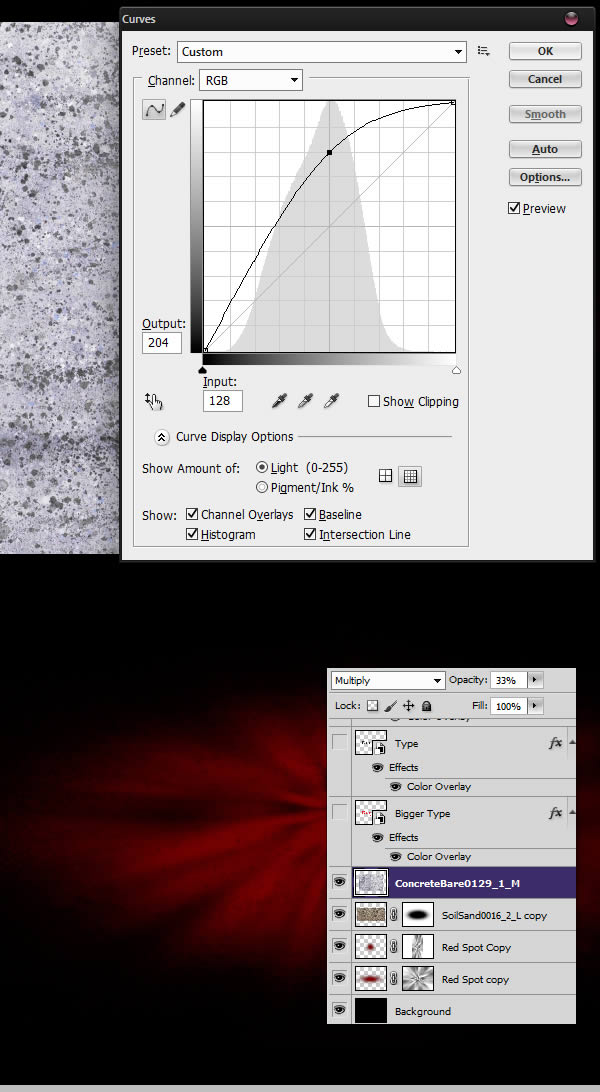Click the Opacity 33% field
600x1092 pixels.
point(508,680)
